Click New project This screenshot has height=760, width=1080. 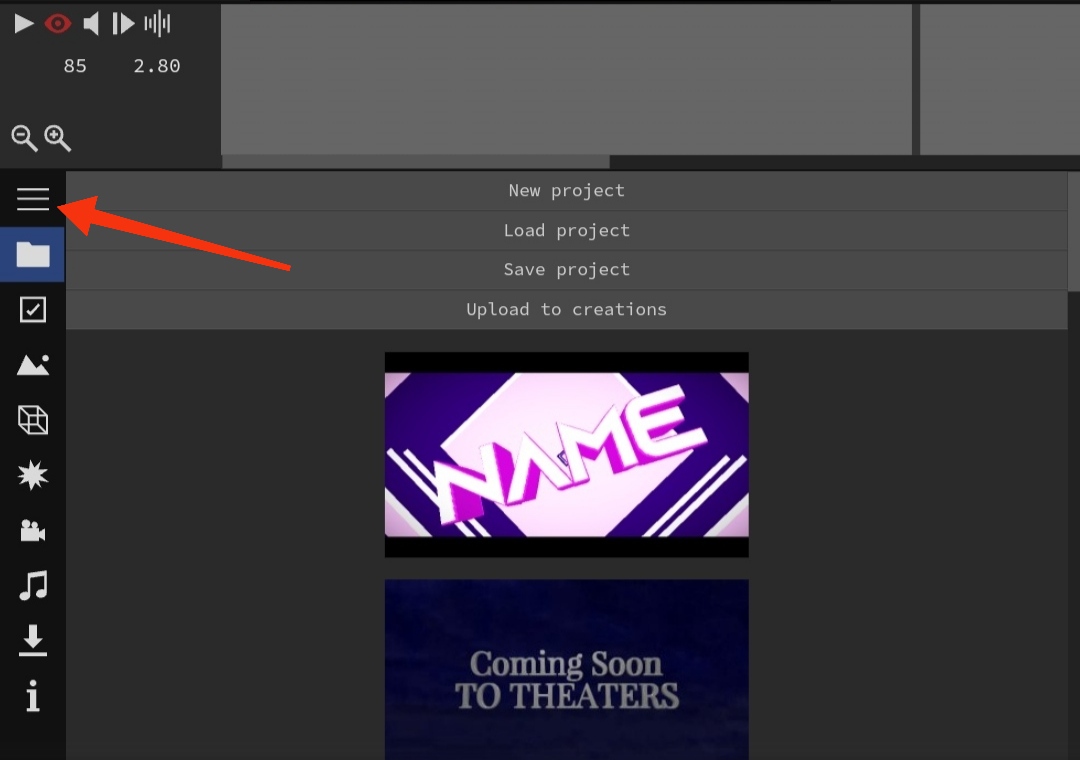(566, 191)
